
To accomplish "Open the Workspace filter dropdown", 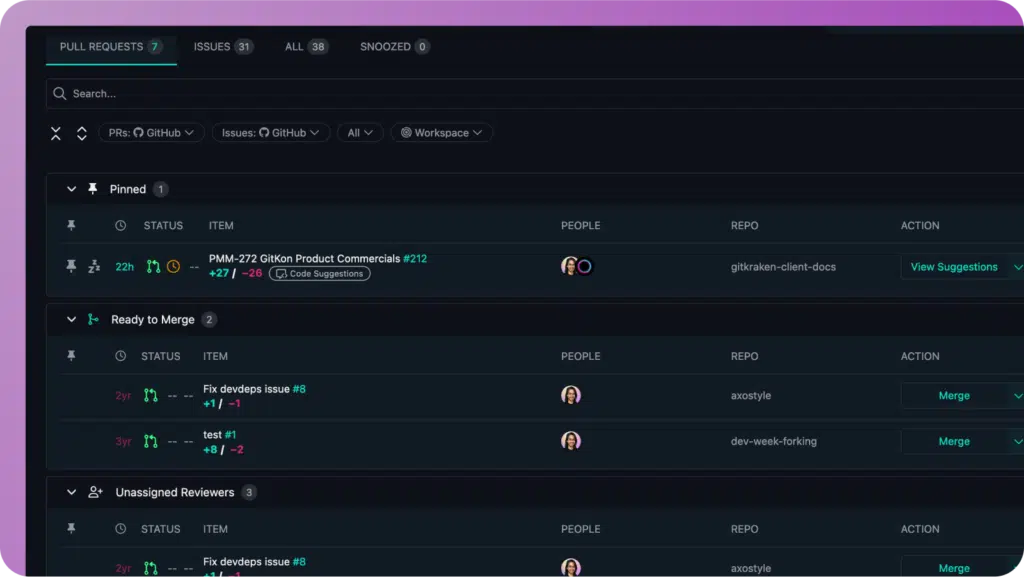I will click(x=441, y=133).
